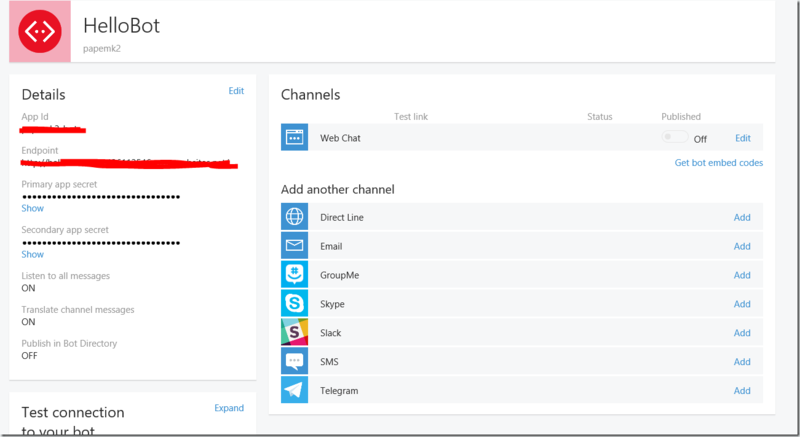The width and height of the screenshot is (800, 437).
Task: Click the Skype channel name text
Action: click(x=332, y=304)
